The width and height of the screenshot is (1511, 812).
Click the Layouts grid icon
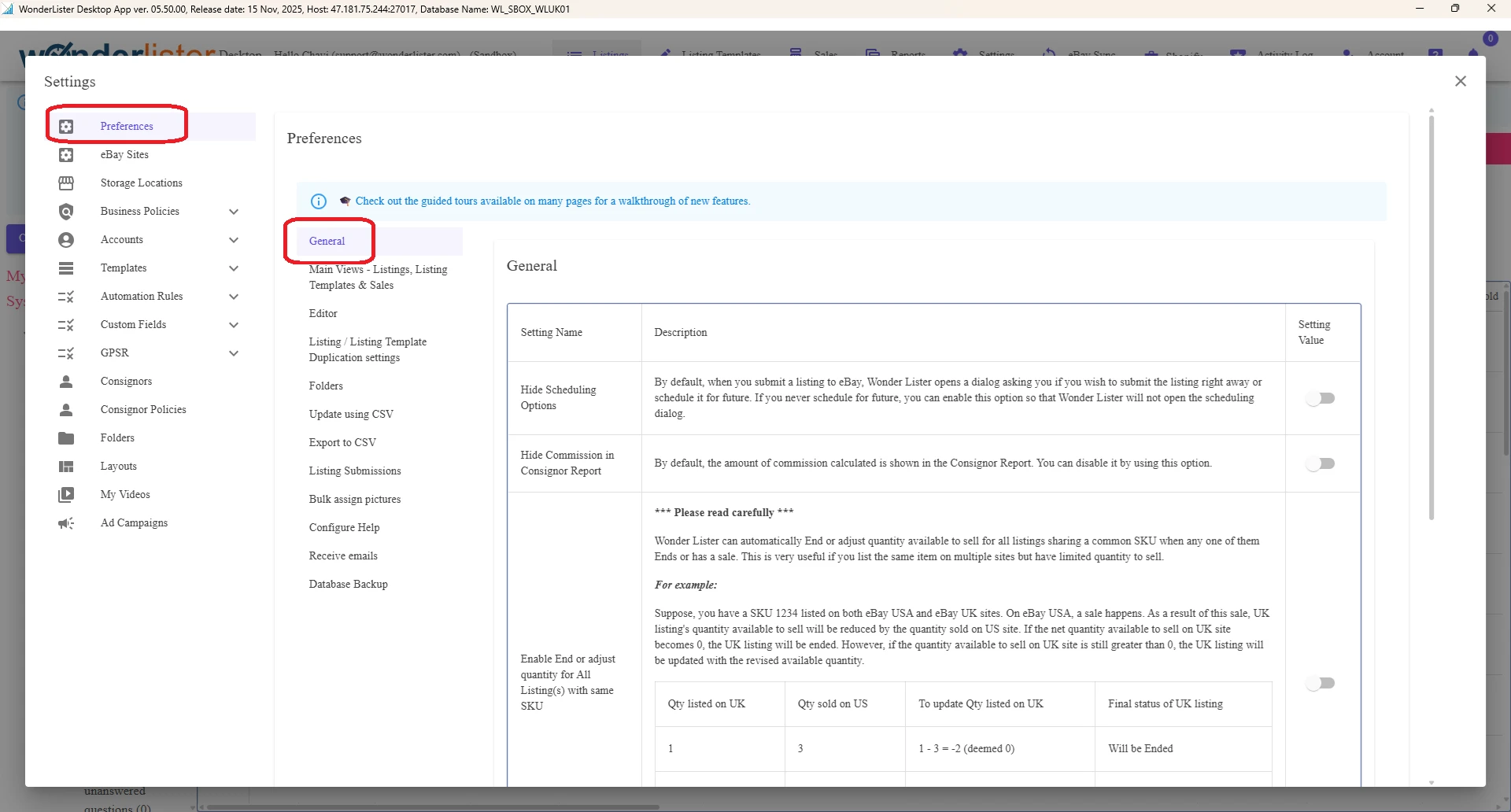[x=66, y=467]
